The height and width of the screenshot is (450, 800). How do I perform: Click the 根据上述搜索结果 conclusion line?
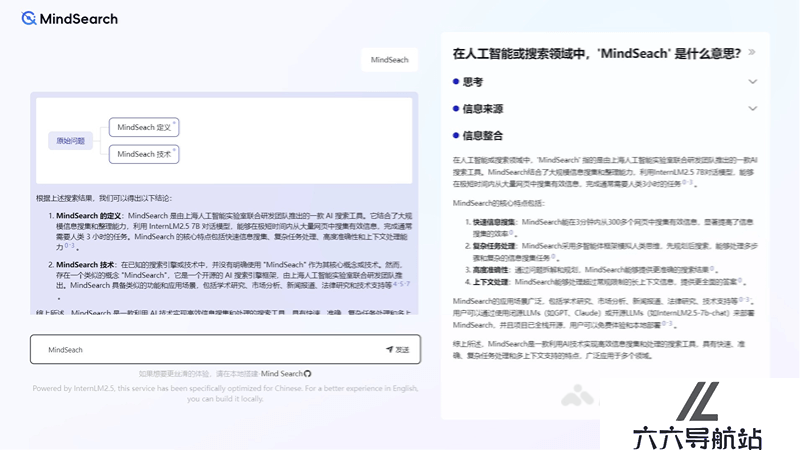click(x=105, y=198)
